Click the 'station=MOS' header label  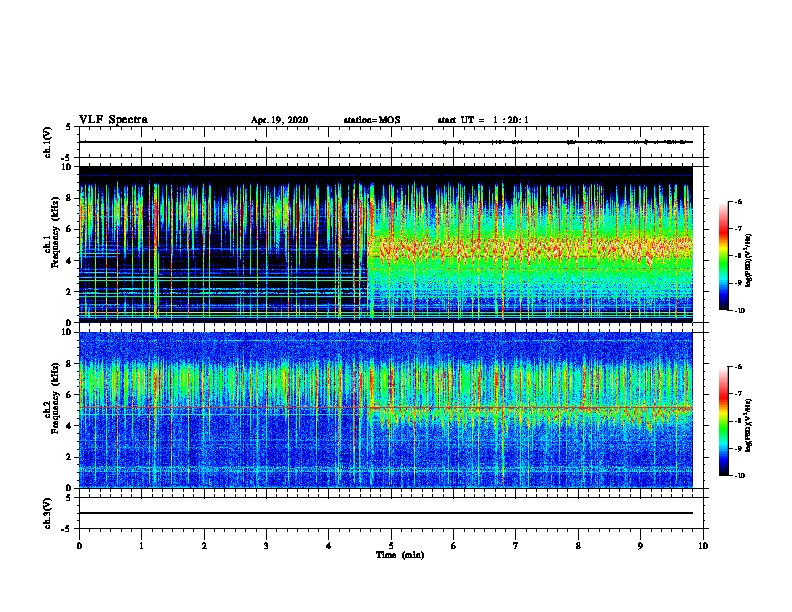pyautogui.click(x=372, y=120)
